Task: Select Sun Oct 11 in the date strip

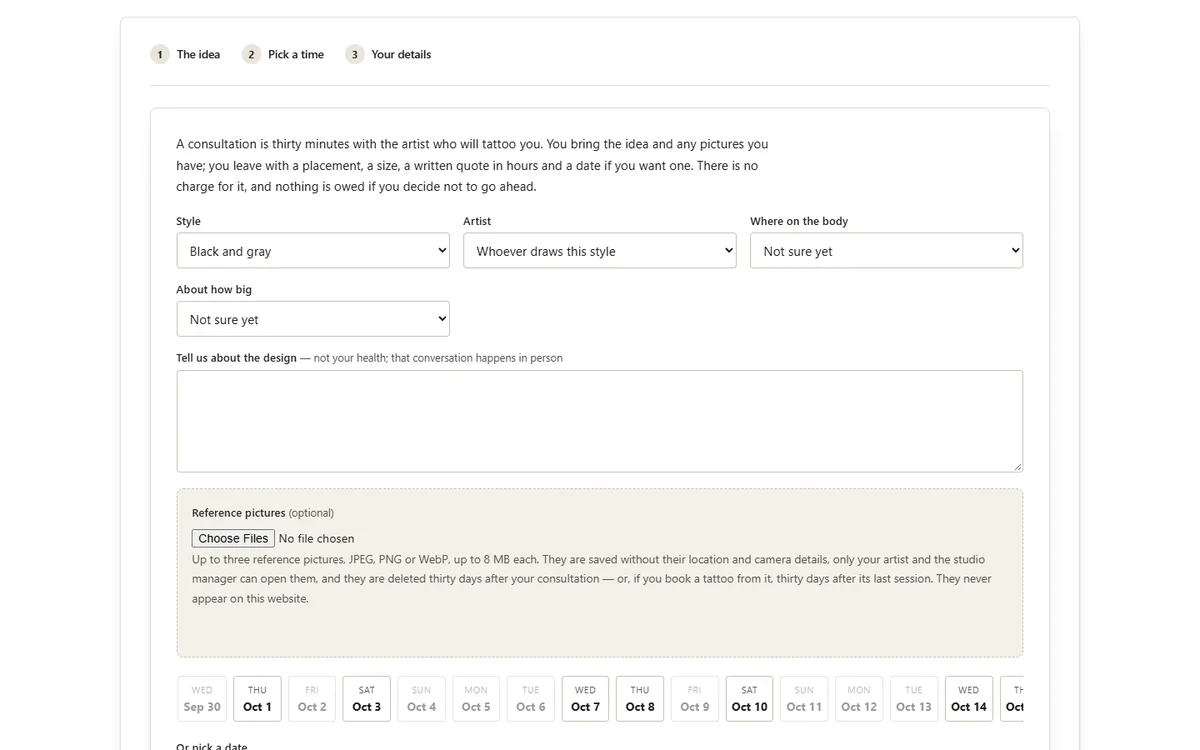Action: click(x=804, y=699)
